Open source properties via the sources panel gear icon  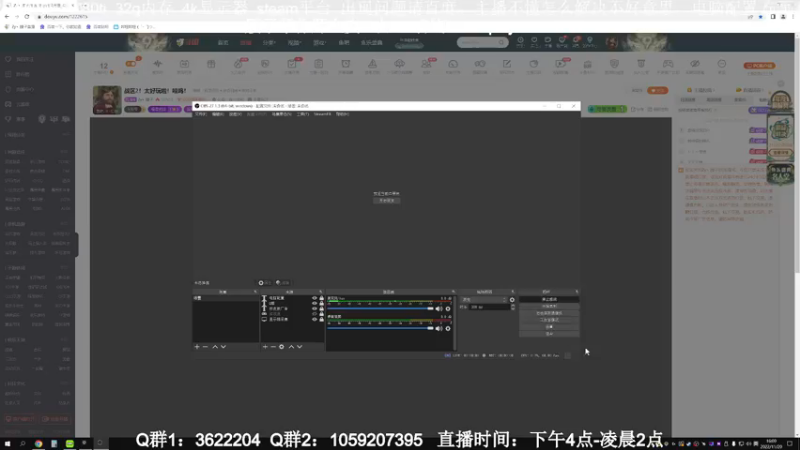pyautogui.click(x=282, y=347)
